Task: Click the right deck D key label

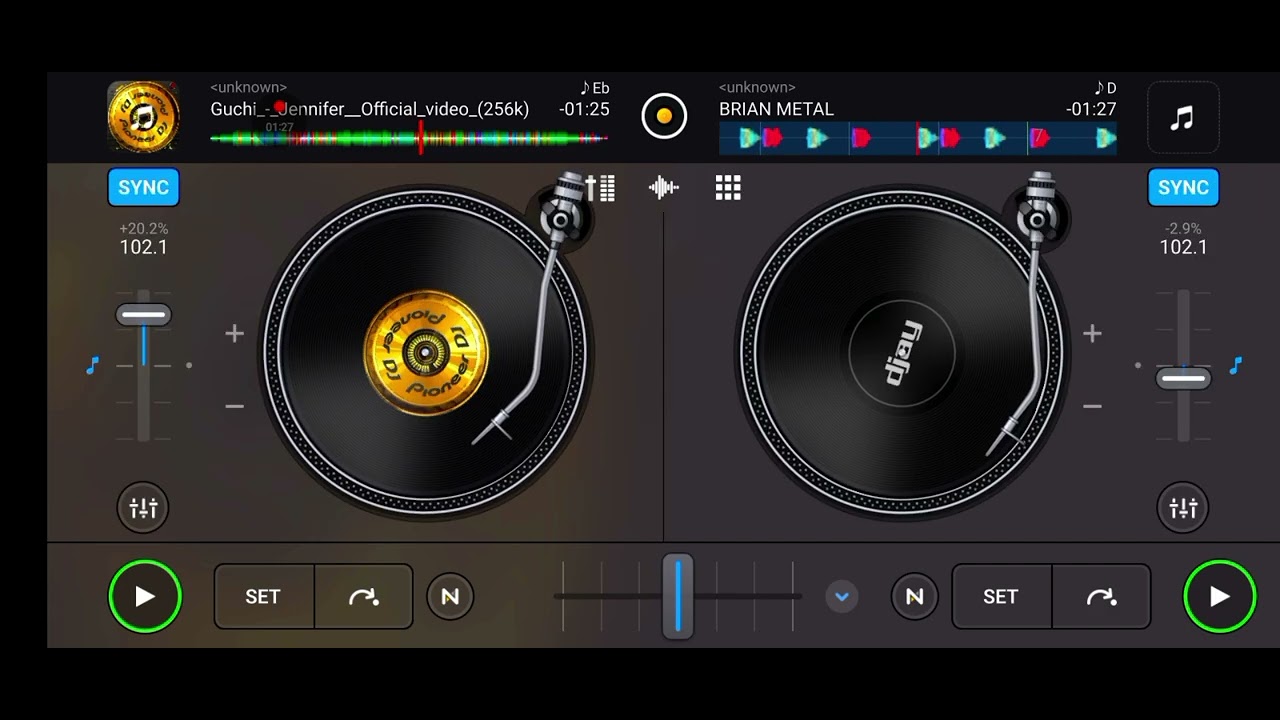Action: (1106, 88)
